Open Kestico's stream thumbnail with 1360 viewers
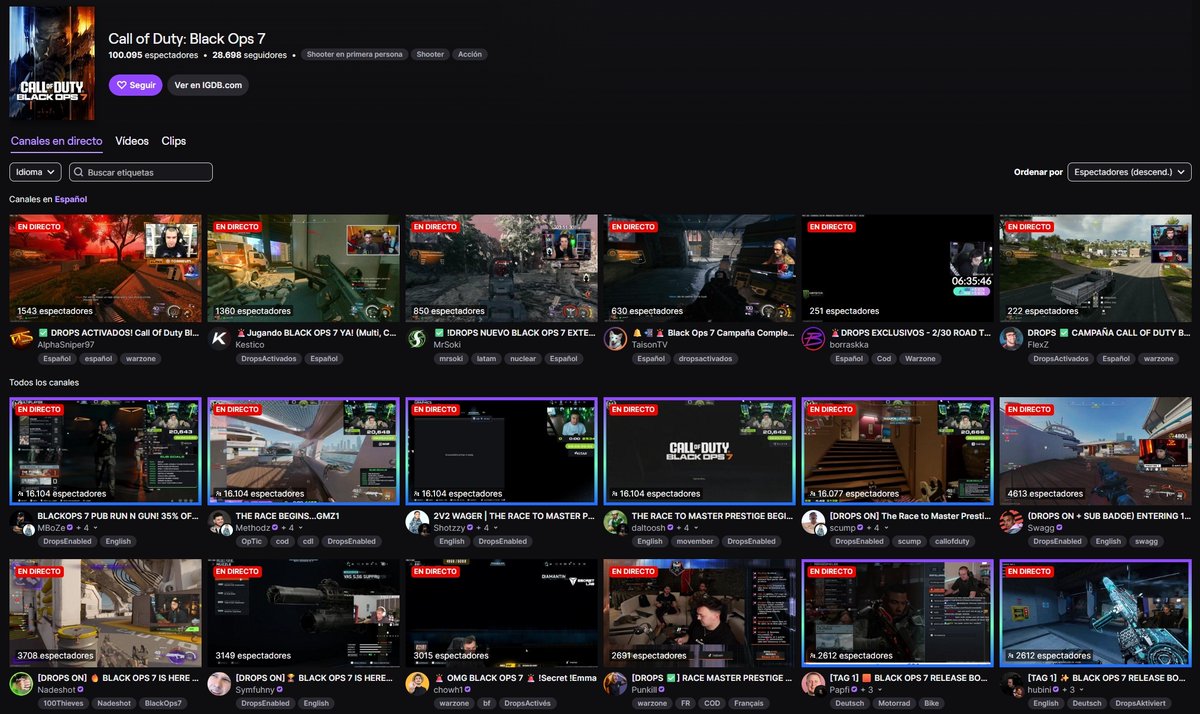1200x714 pixels. (x=303, y=268)
